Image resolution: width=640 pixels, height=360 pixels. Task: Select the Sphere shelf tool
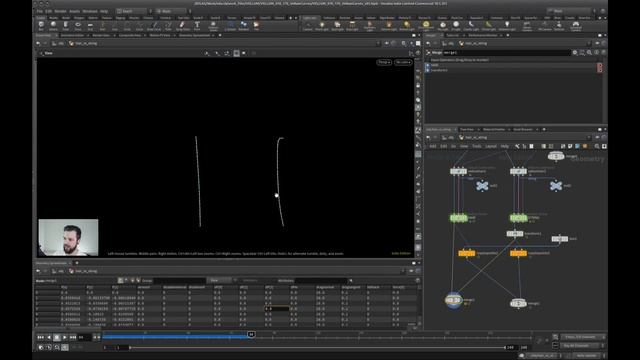coord(53,26)
